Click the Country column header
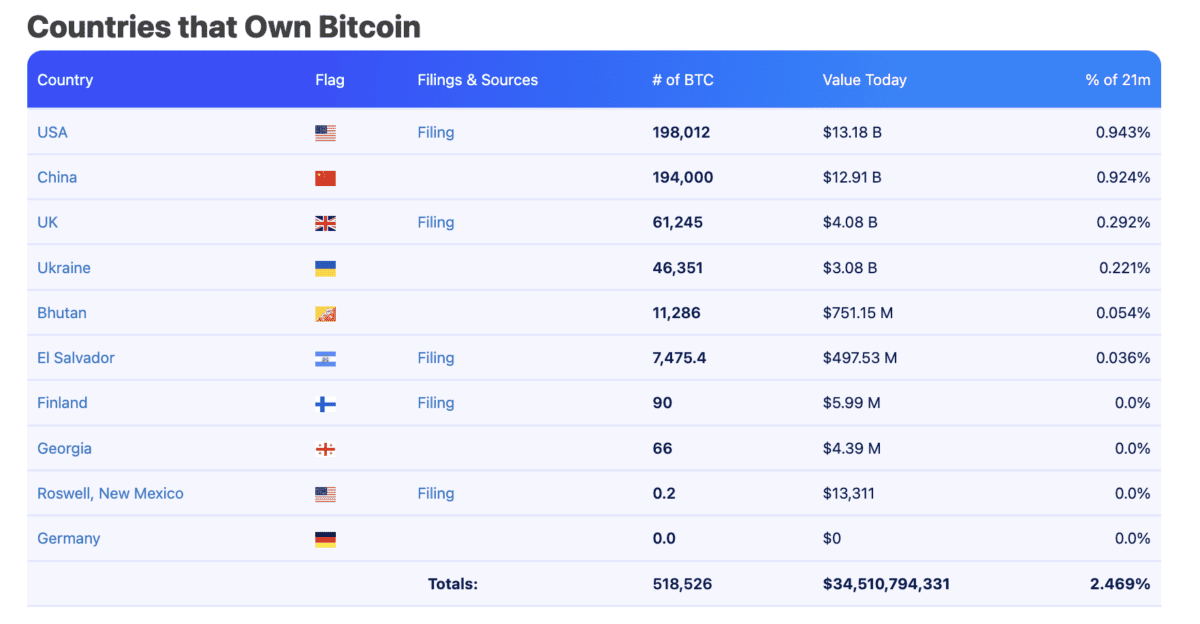Image resolution: width=1200 pixels, height=624 pixels. (x=65, y=79)
